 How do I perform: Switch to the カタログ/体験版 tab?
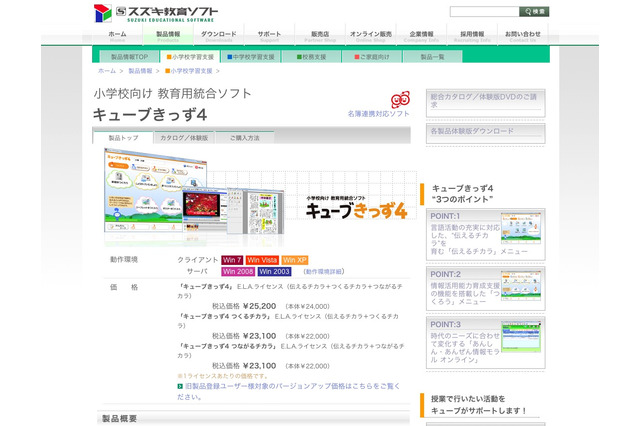tap(184, 138)
